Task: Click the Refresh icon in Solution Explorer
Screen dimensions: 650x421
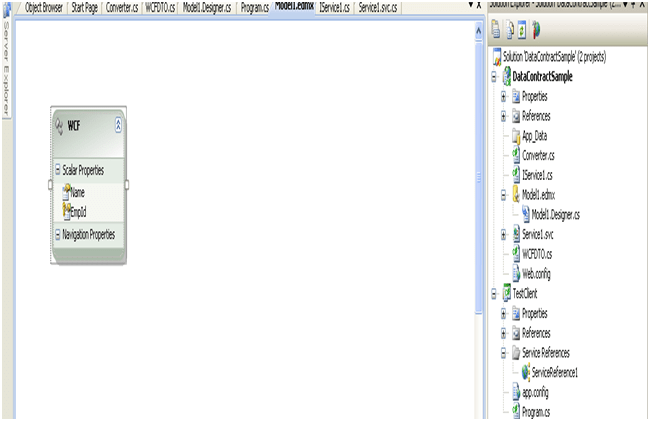Action: point(522,30)
